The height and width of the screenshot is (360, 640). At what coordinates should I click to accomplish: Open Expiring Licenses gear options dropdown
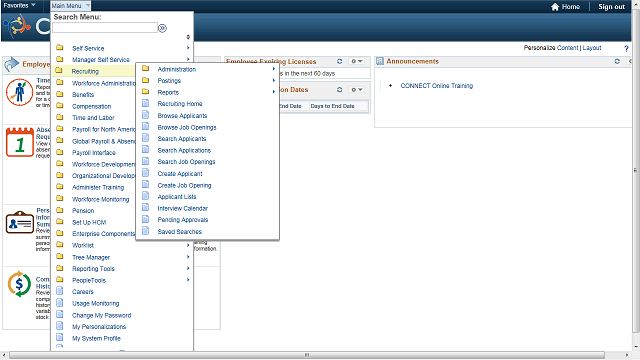[356, 61]
